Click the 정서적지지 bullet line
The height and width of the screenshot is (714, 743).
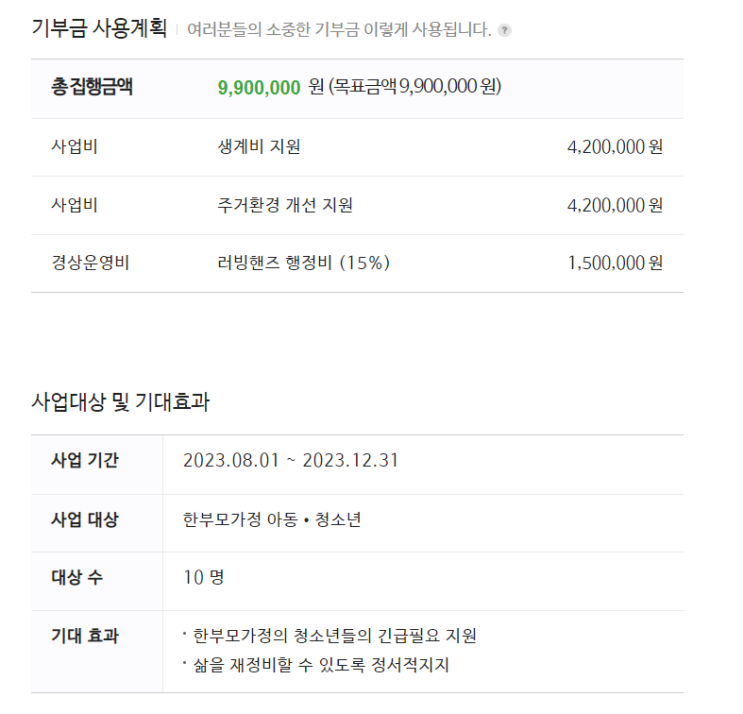coord(316,665)
